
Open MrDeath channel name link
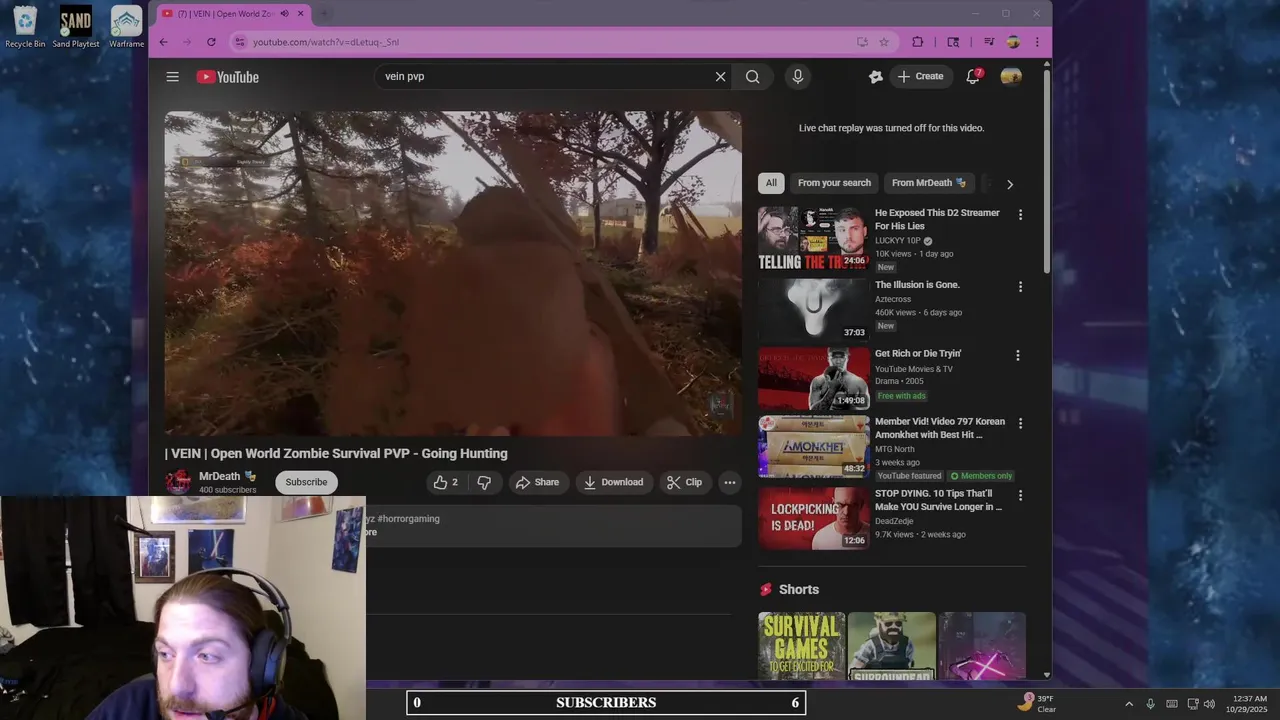[219, 476]
